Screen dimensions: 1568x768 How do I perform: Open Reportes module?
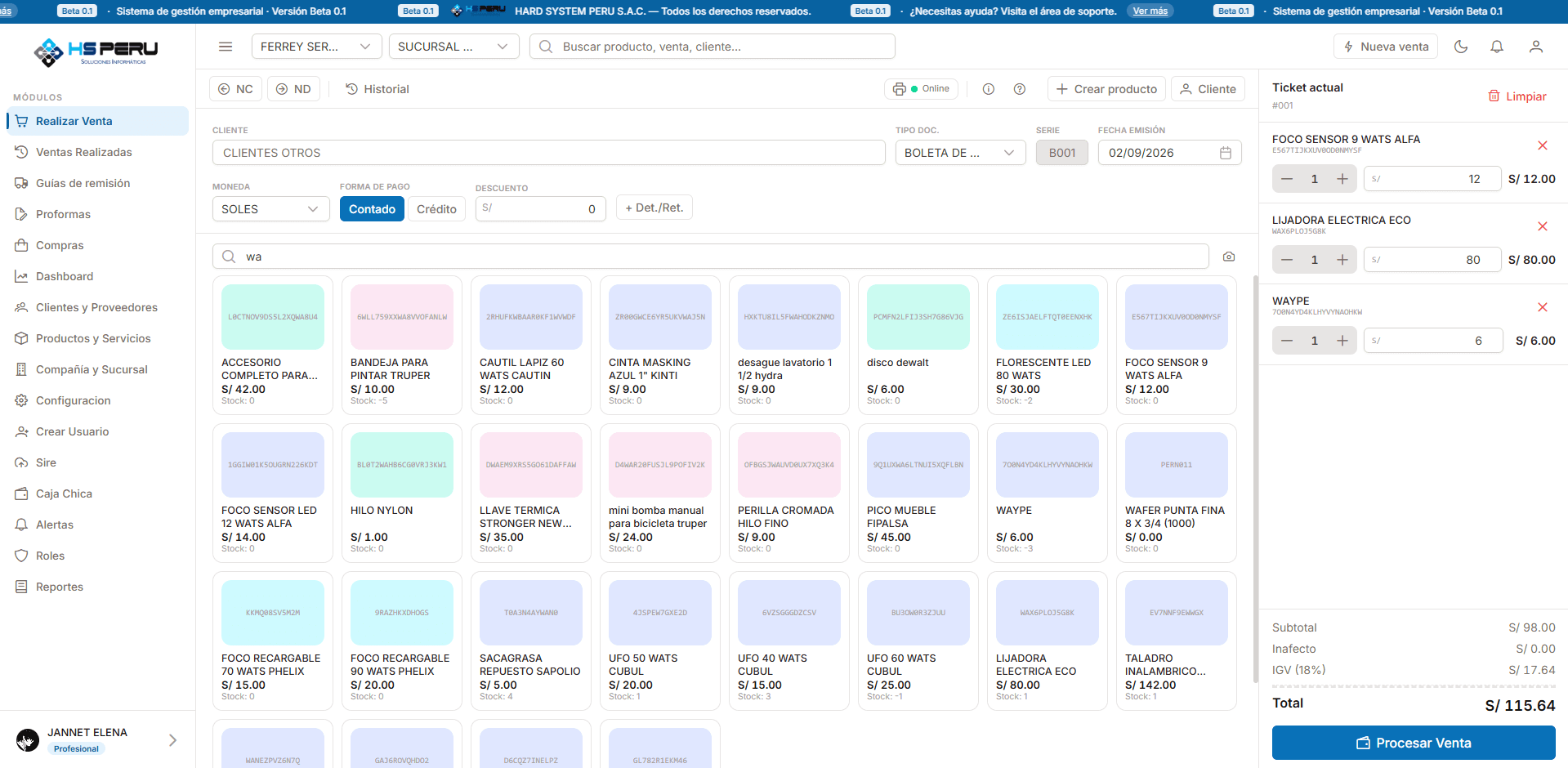[x=97, y=587]
